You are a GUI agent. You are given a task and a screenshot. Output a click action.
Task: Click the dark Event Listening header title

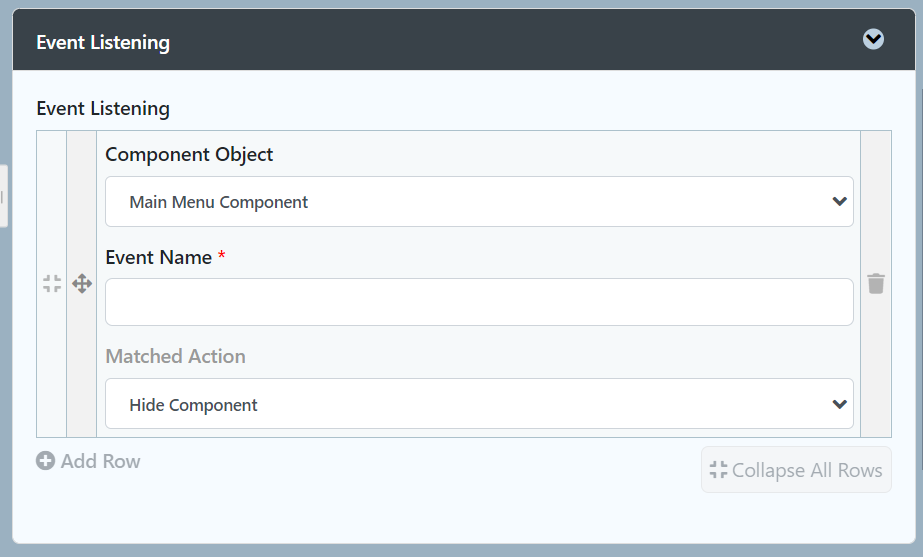(103, 42)
